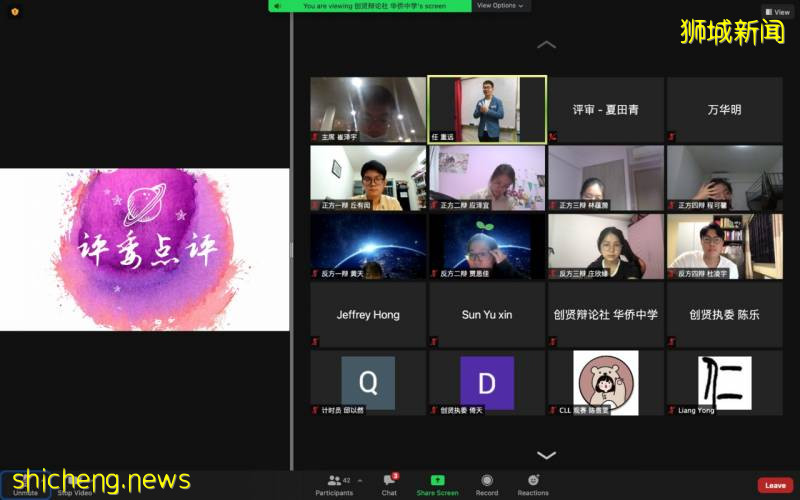Image resolution: width=800 pixels, height=500 pixels.
Task: Open the View Options dropdown
Action: click(x=500, y=6)
